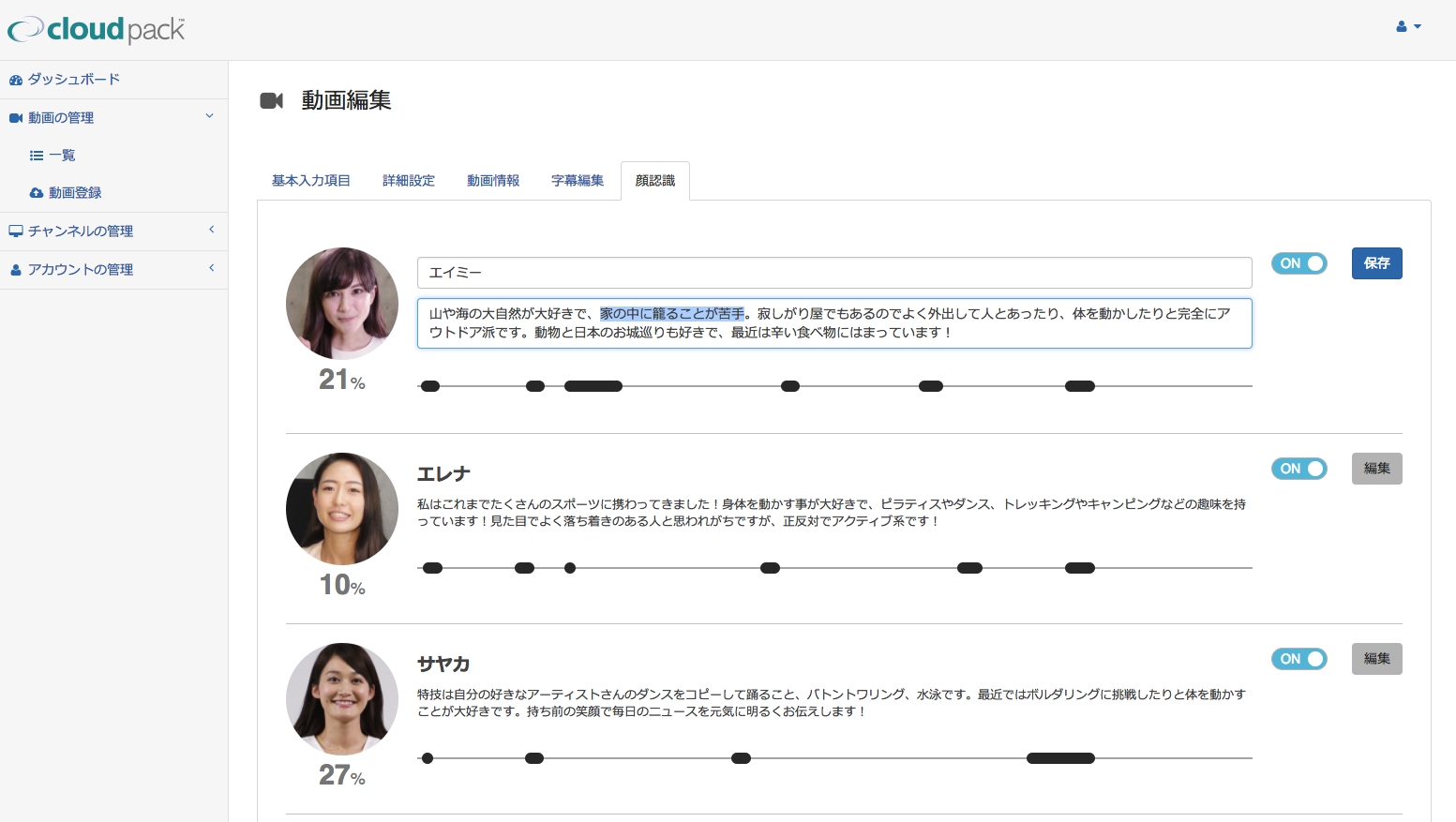Open the account dropdown arrow top right

[x=1416, y=27]
